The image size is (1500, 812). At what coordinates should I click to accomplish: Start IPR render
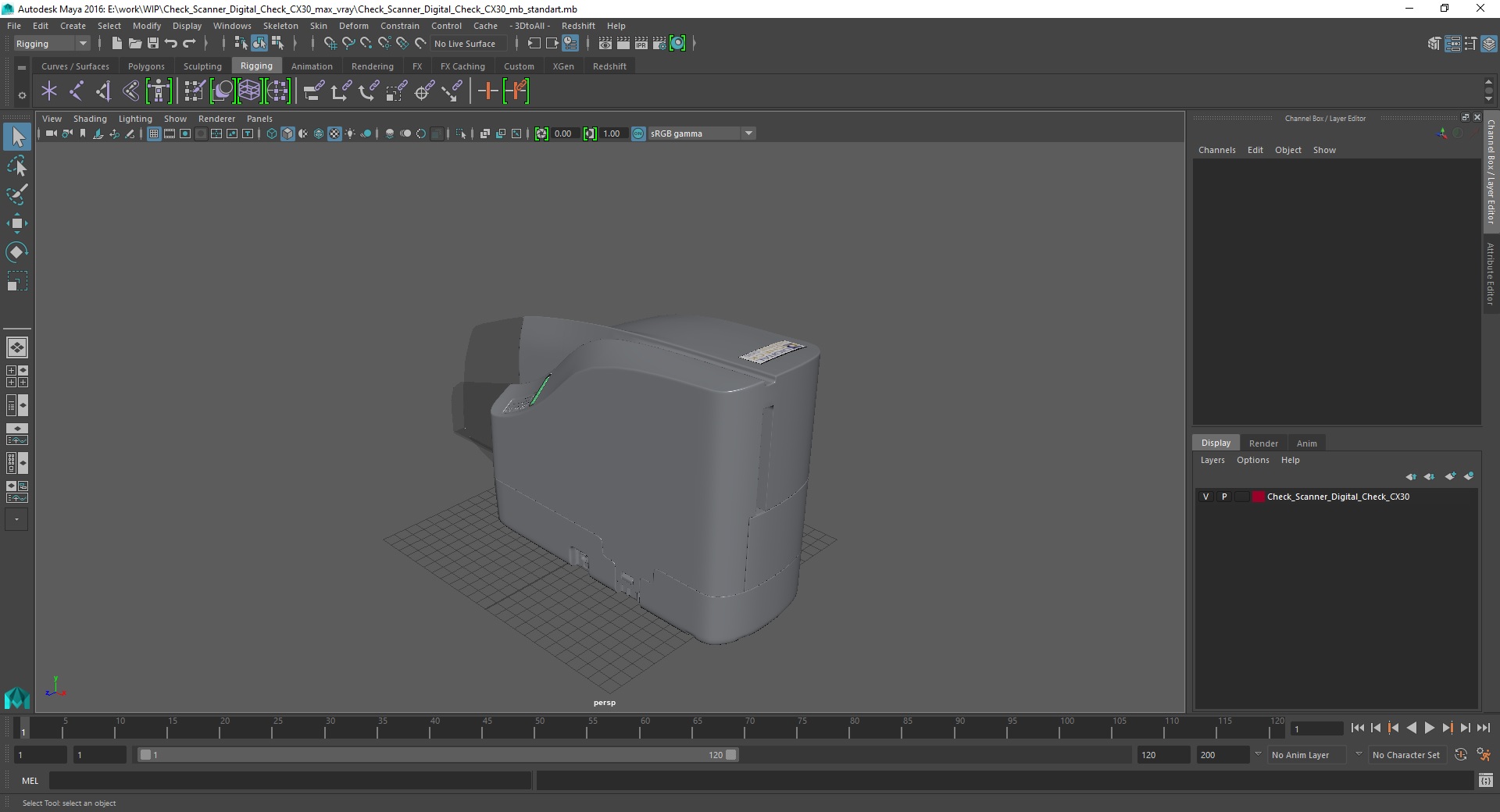point(641,44)
